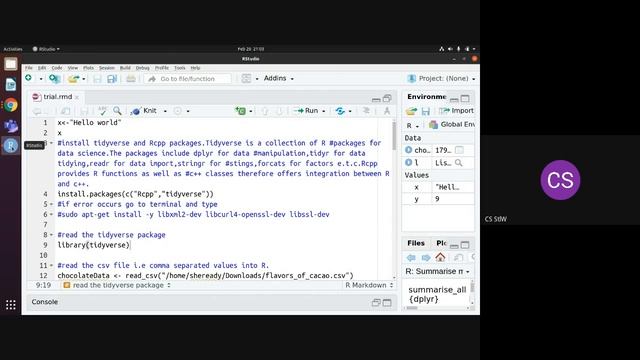Collapse the code fold arrow on line 8
Image resolution: width=640 pixels, height=360 pixels.
pos(51,235)
